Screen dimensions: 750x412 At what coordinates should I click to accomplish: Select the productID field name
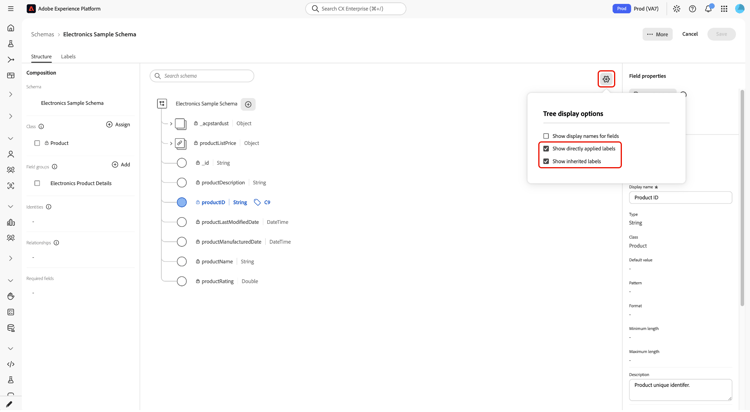(213, 202)
